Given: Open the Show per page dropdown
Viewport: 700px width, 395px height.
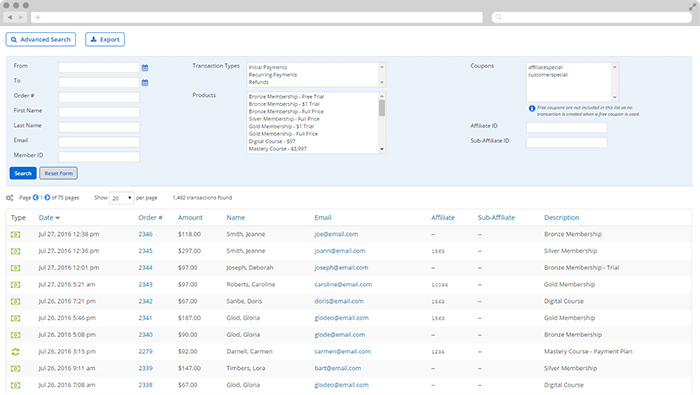Looking at the screenshot, I should coord(121,198).
